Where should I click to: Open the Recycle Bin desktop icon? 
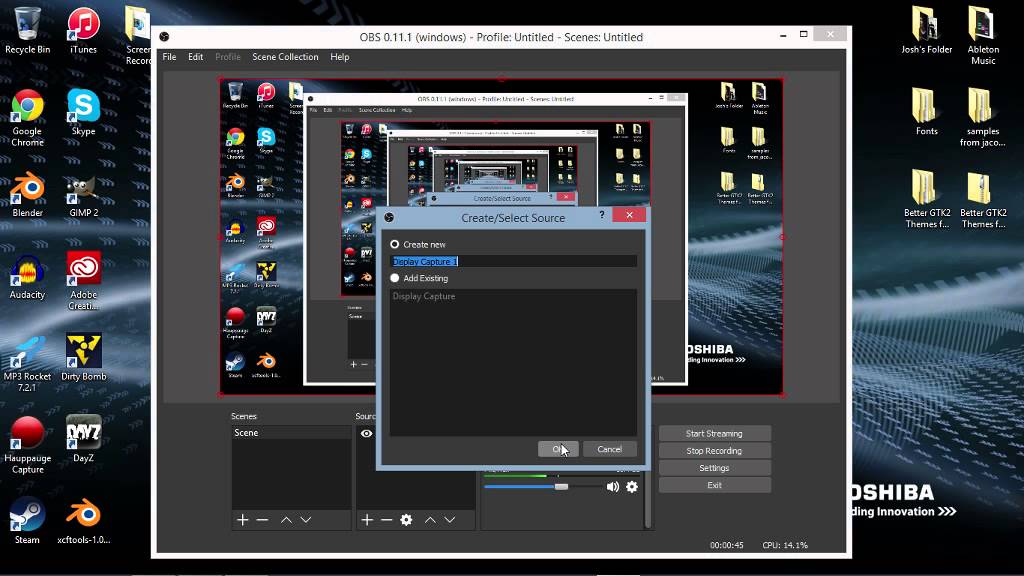point(27,31)
